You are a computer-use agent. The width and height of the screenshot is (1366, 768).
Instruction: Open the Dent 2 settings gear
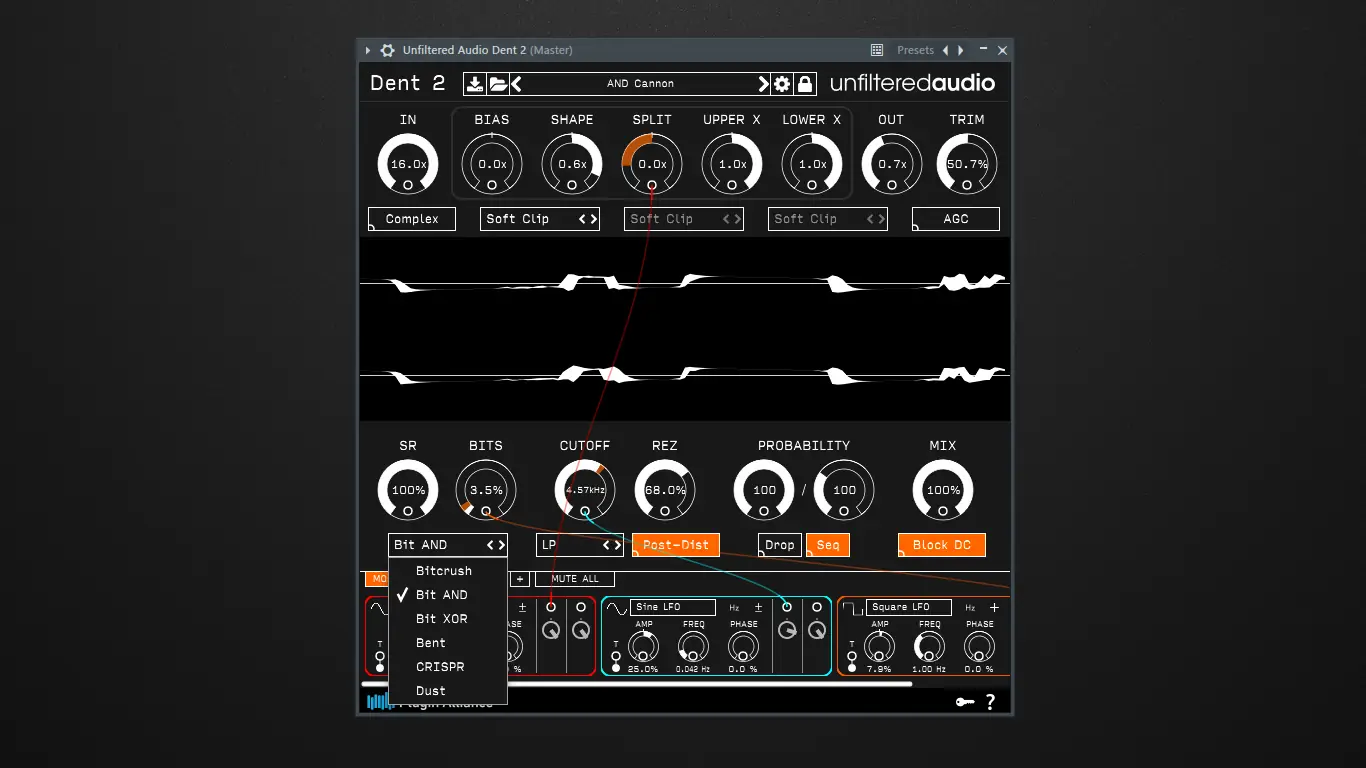[782, 84]
